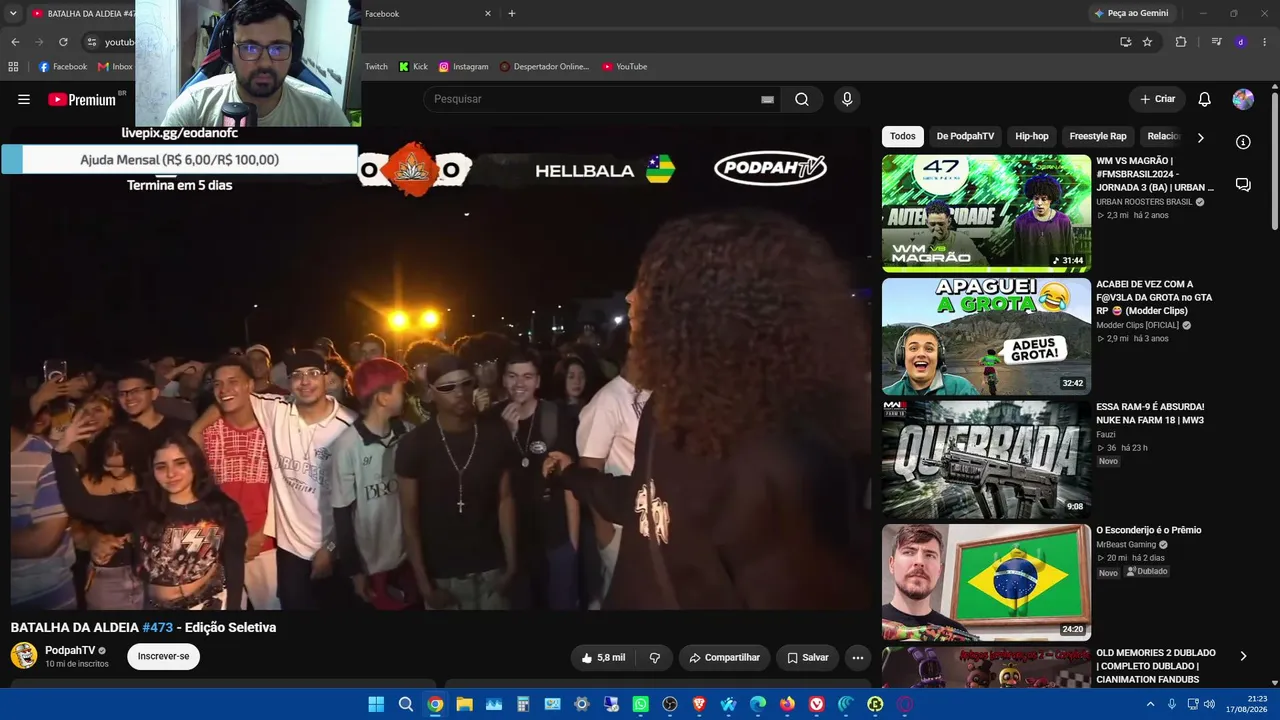
Task: Open OBS Studio from the taskbar
Action: 670,704
